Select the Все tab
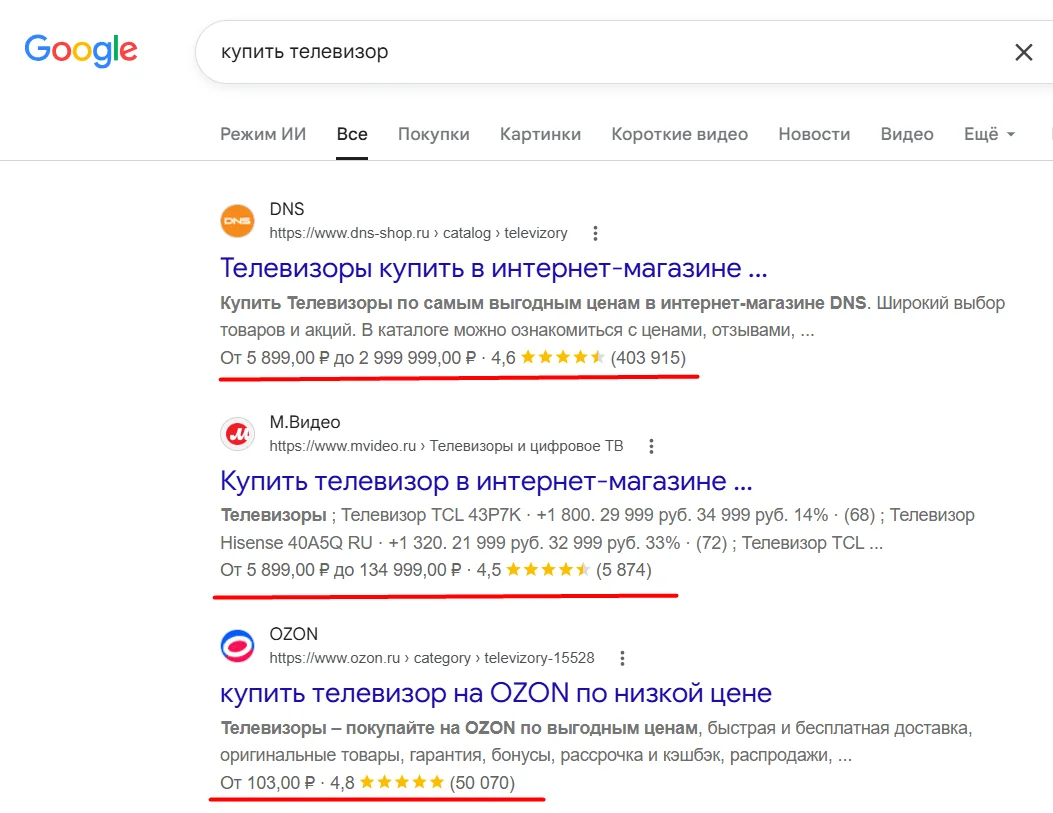Image resolution: width=1053 pixels, height=813 pixels. click(x=352, y=134)
